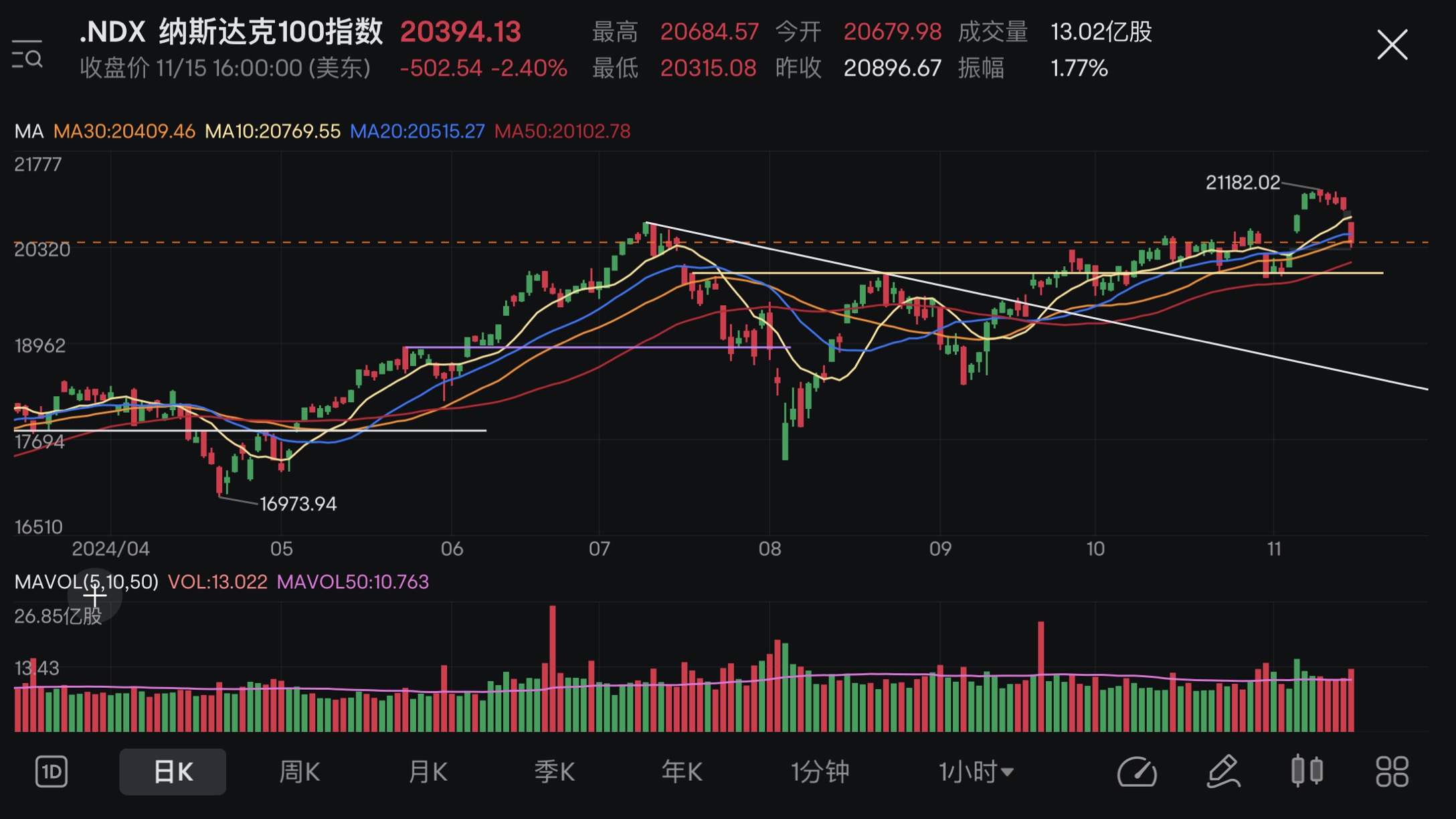Select the MA10:20769.55 legend value

click(x=272, y=131)
